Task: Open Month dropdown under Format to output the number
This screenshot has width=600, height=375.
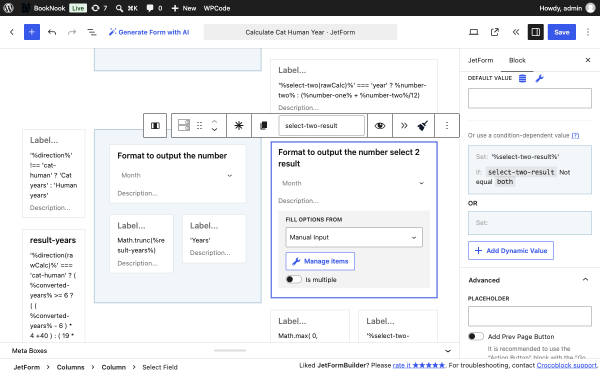Action: (x=177, y=175)
